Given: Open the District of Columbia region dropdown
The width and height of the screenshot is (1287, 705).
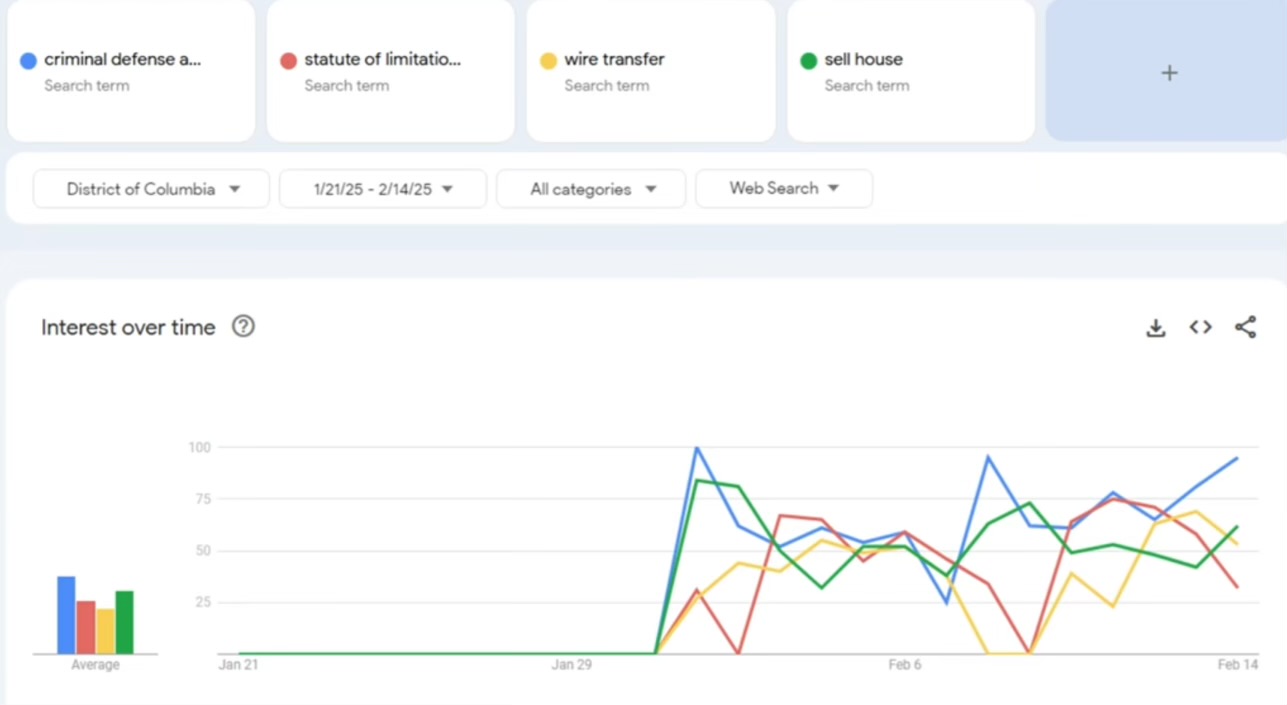Looking at the screenshot, I should (x=151, y=189).
